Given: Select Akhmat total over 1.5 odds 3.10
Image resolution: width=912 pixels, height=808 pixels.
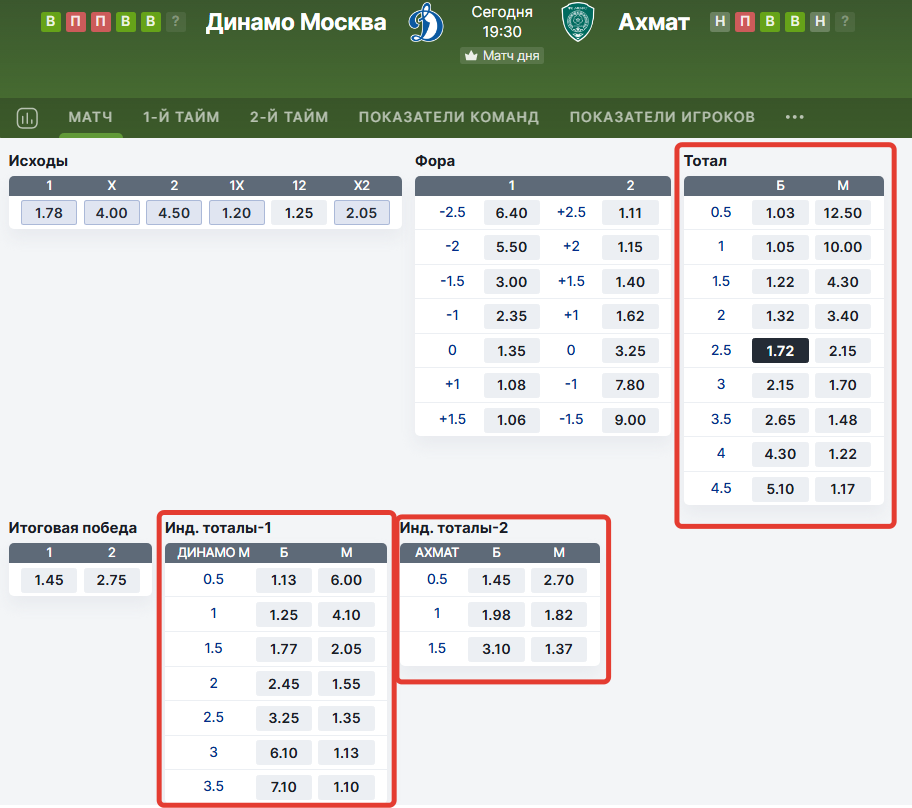Looking at the screenshot, I should coord(496,649).
